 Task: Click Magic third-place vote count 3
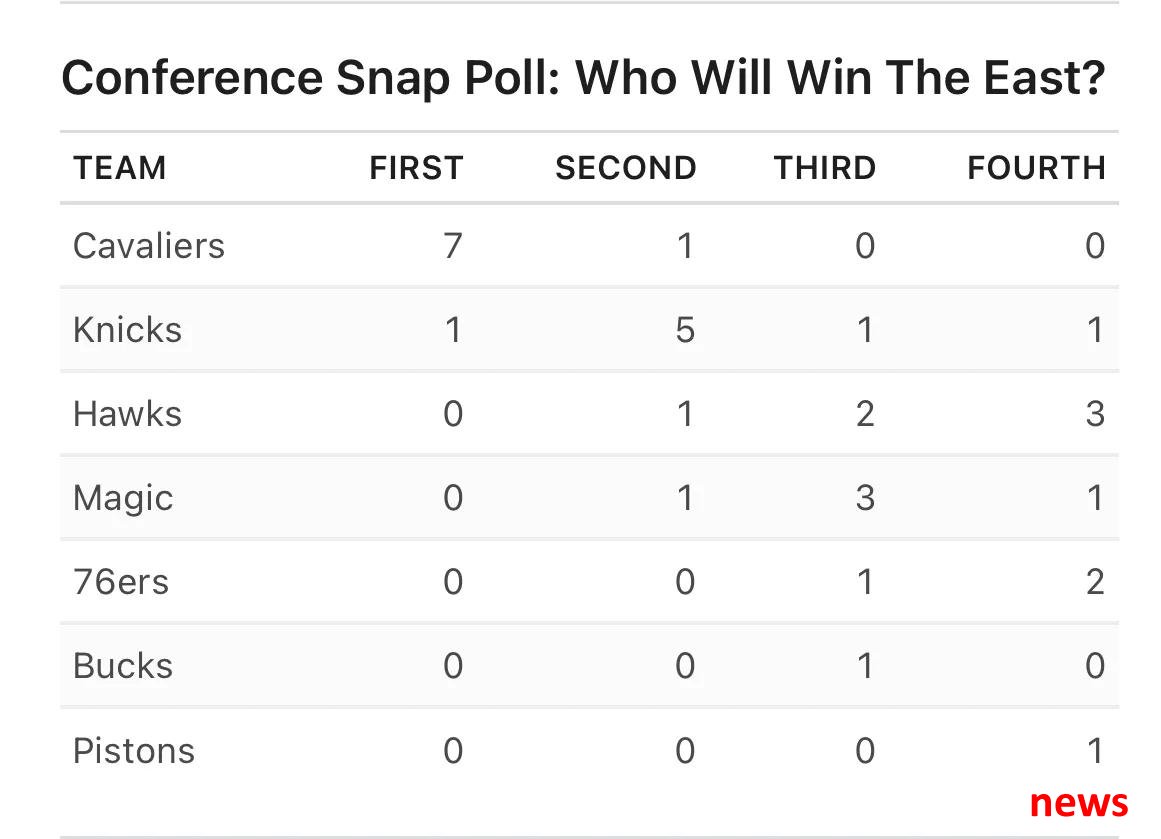click(x=865, y=498)
